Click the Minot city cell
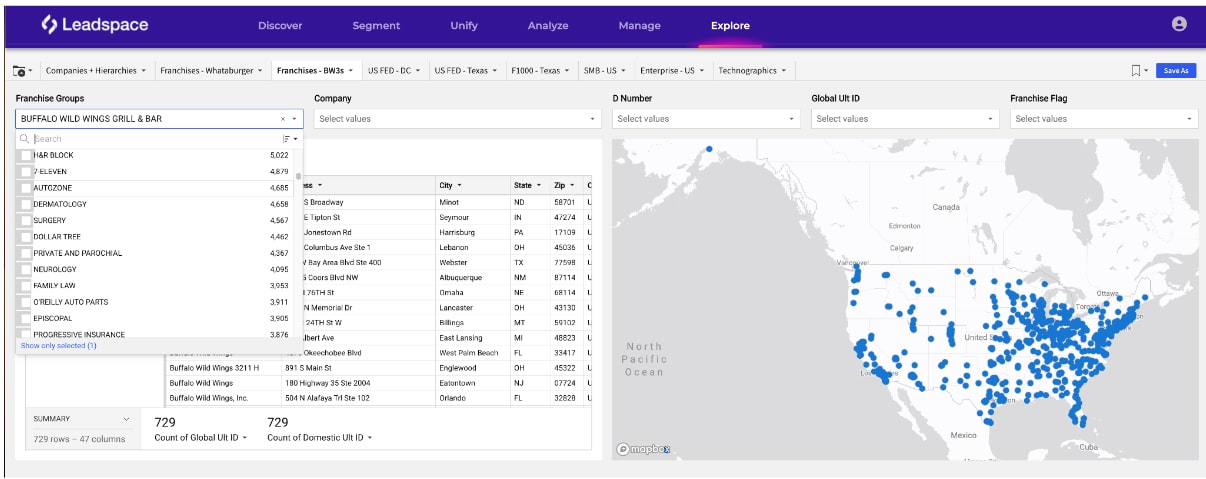The height and width of the screenshot is (479, 1206). pos(473,202)
